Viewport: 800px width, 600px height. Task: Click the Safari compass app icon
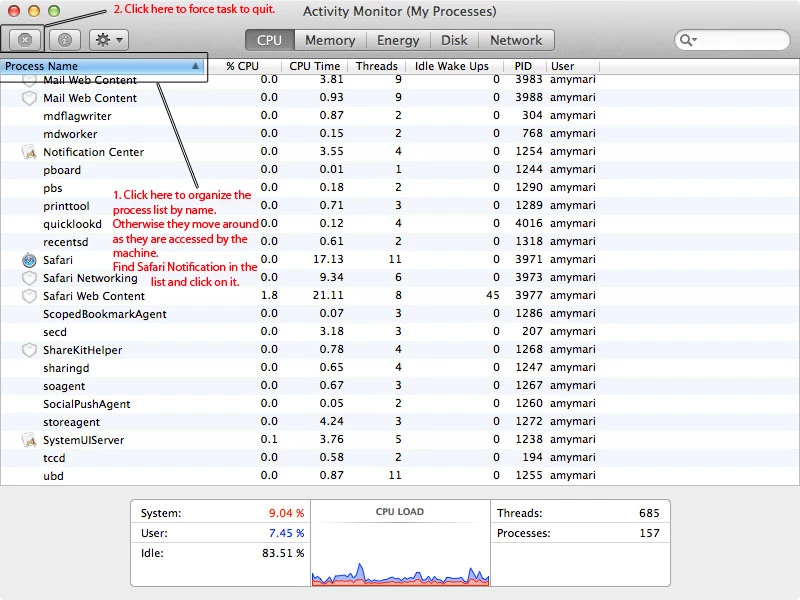(x=30, y=260)
